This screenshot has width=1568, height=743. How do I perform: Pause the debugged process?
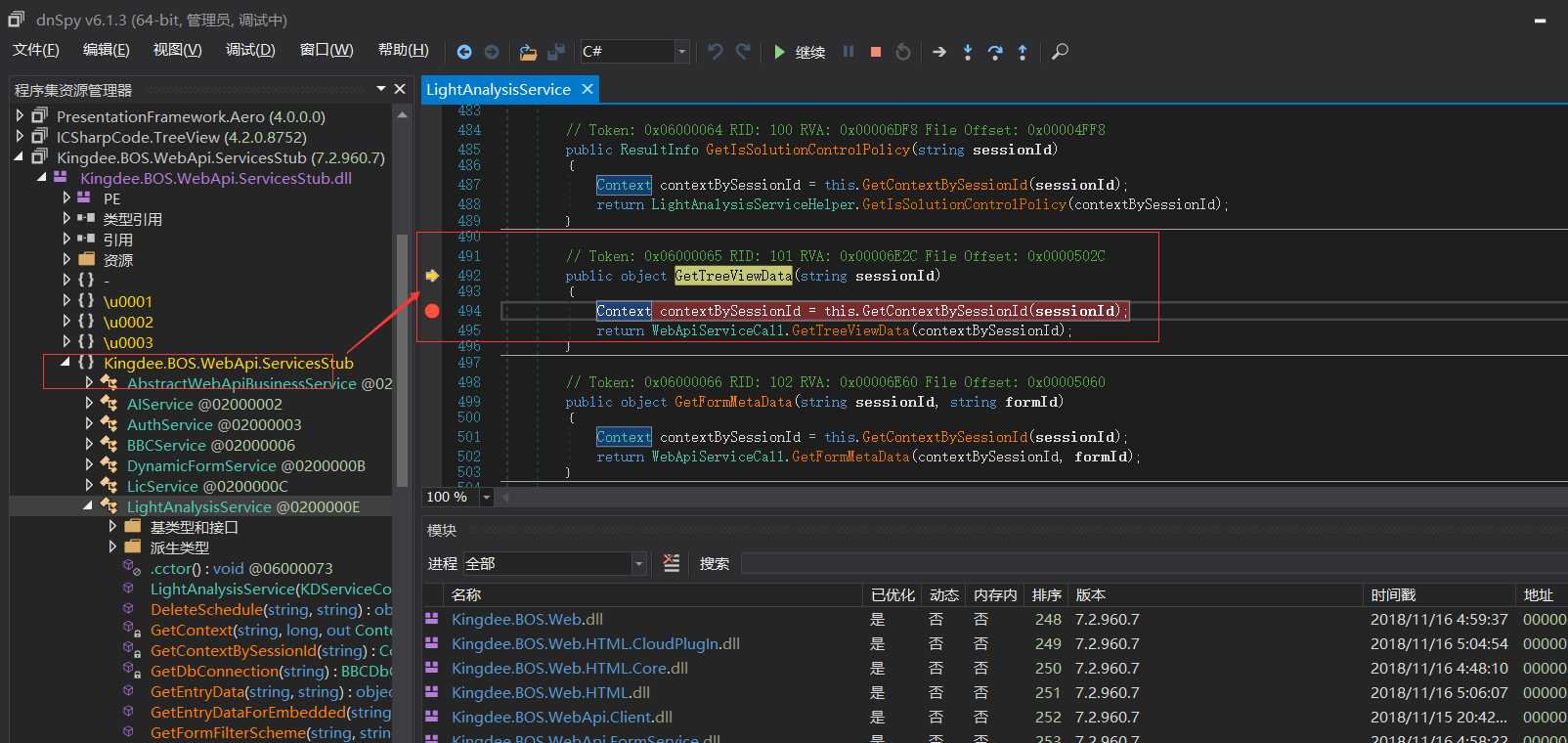click(849, 52)
